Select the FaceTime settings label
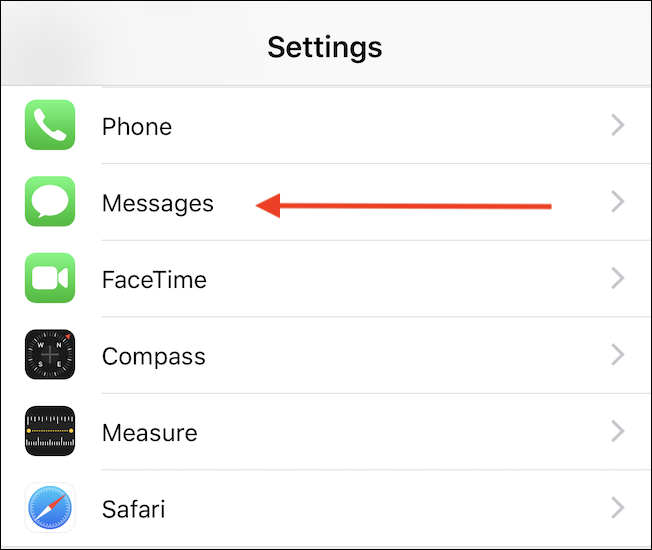 click(154, 279)
